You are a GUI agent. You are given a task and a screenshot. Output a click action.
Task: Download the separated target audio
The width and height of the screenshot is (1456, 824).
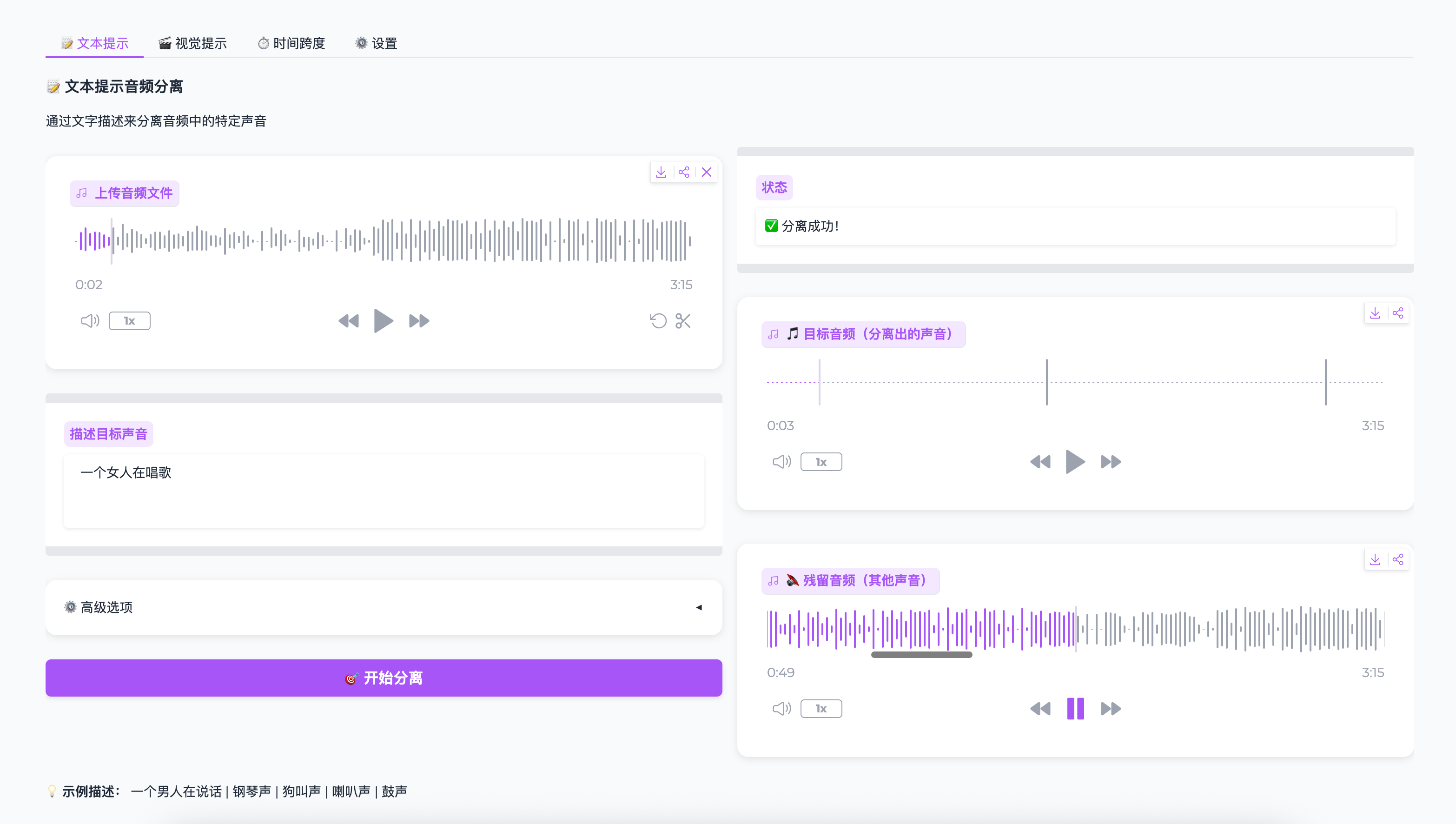point(1375,313)
